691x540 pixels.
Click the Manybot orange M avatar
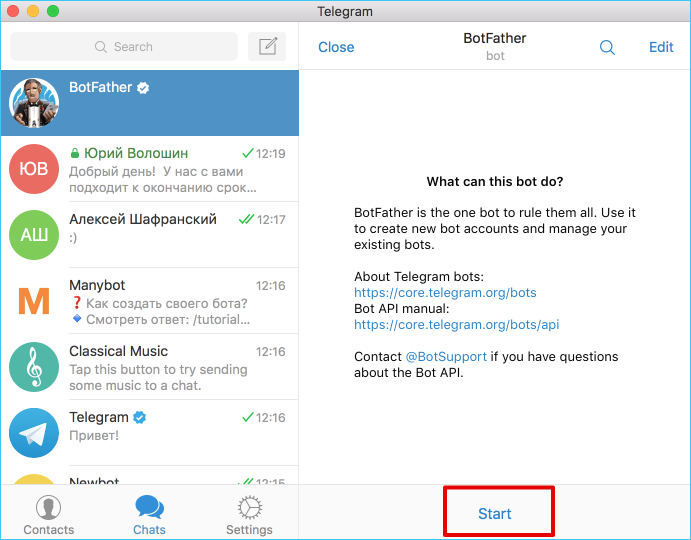coord(34,301)
